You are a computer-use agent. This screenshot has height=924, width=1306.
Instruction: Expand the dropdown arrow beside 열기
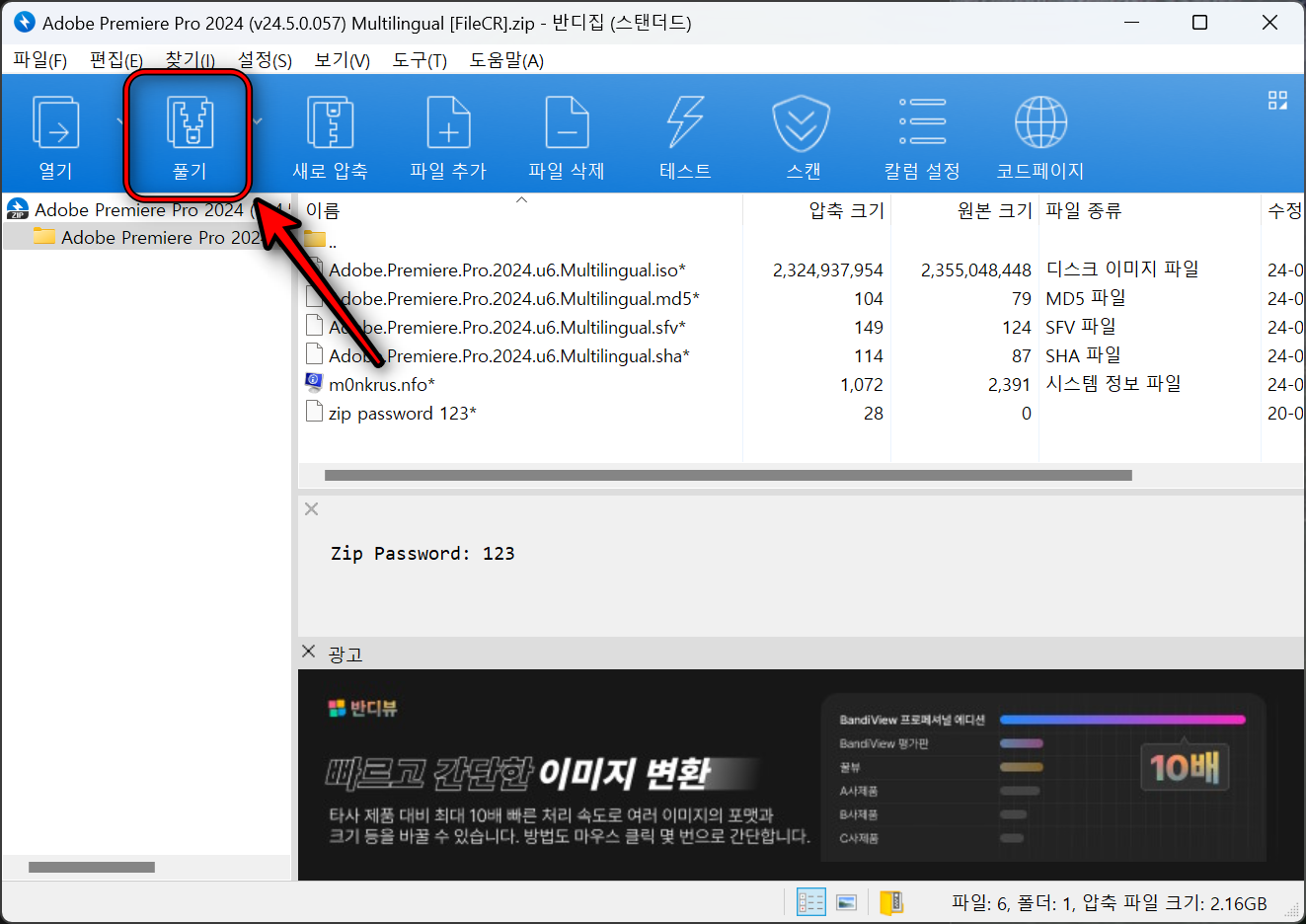coord(119,121)
